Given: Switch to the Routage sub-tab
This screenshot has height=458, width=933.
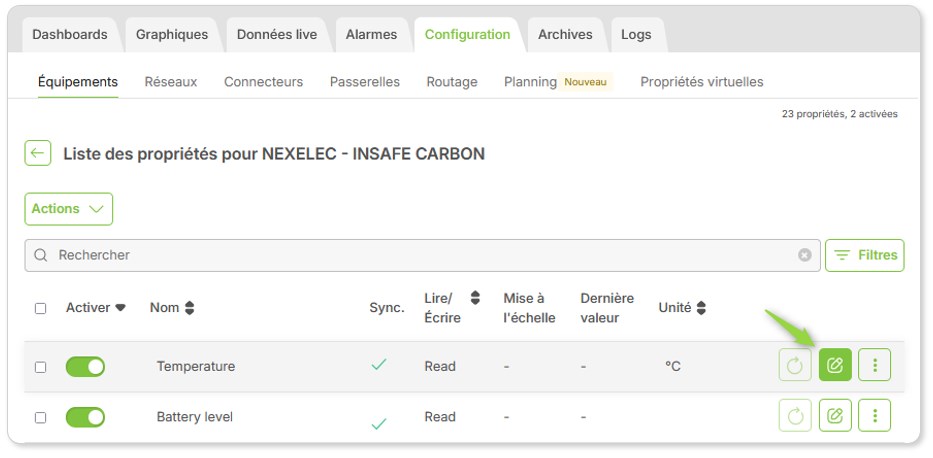Looking at the screenshot, I should [452, 81].
